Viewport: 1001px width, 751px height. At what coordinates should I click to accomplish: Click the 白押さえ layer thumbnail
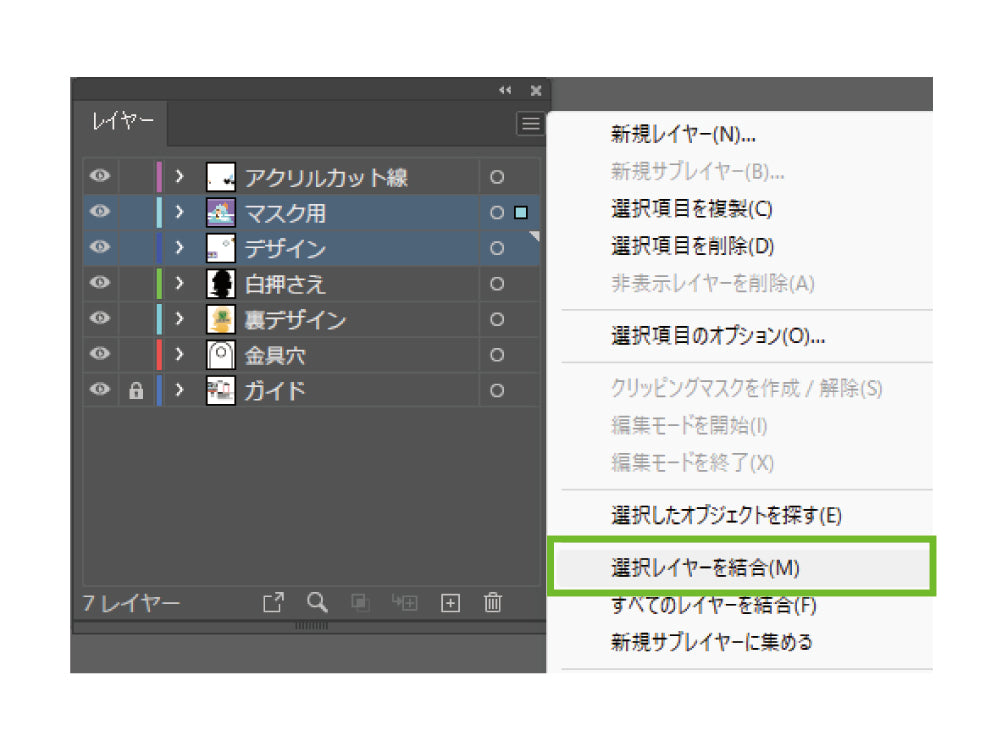click(x=221, y=284)
